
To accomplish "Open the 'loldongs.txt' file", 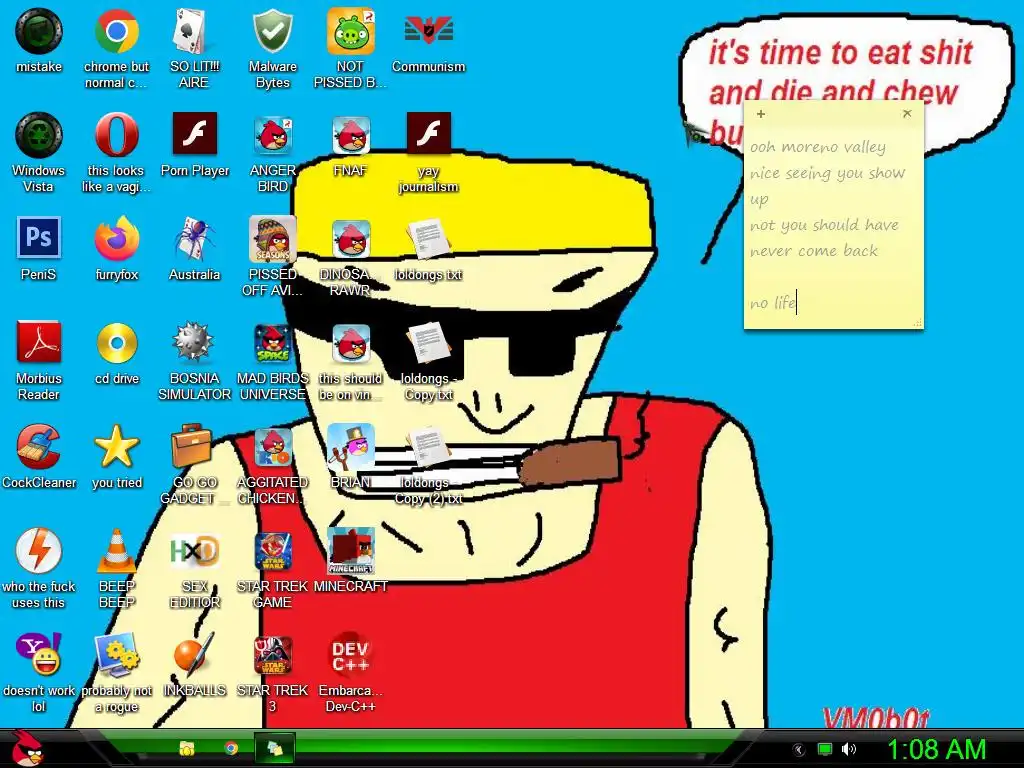I will point(428,238).
